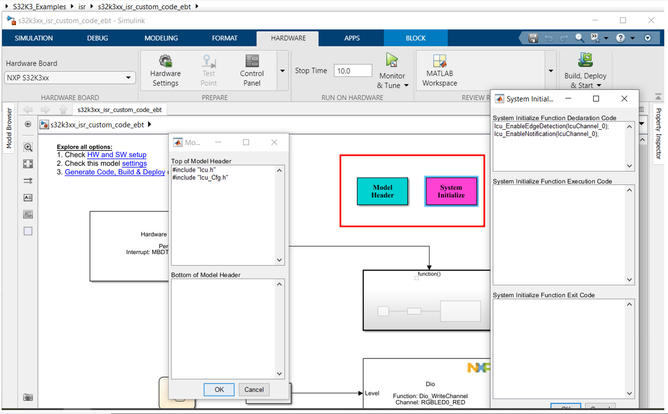Screen dimensions: 668x414
Task: Select the Dio WriteChannel block
Action: click(x=426, y=383)
